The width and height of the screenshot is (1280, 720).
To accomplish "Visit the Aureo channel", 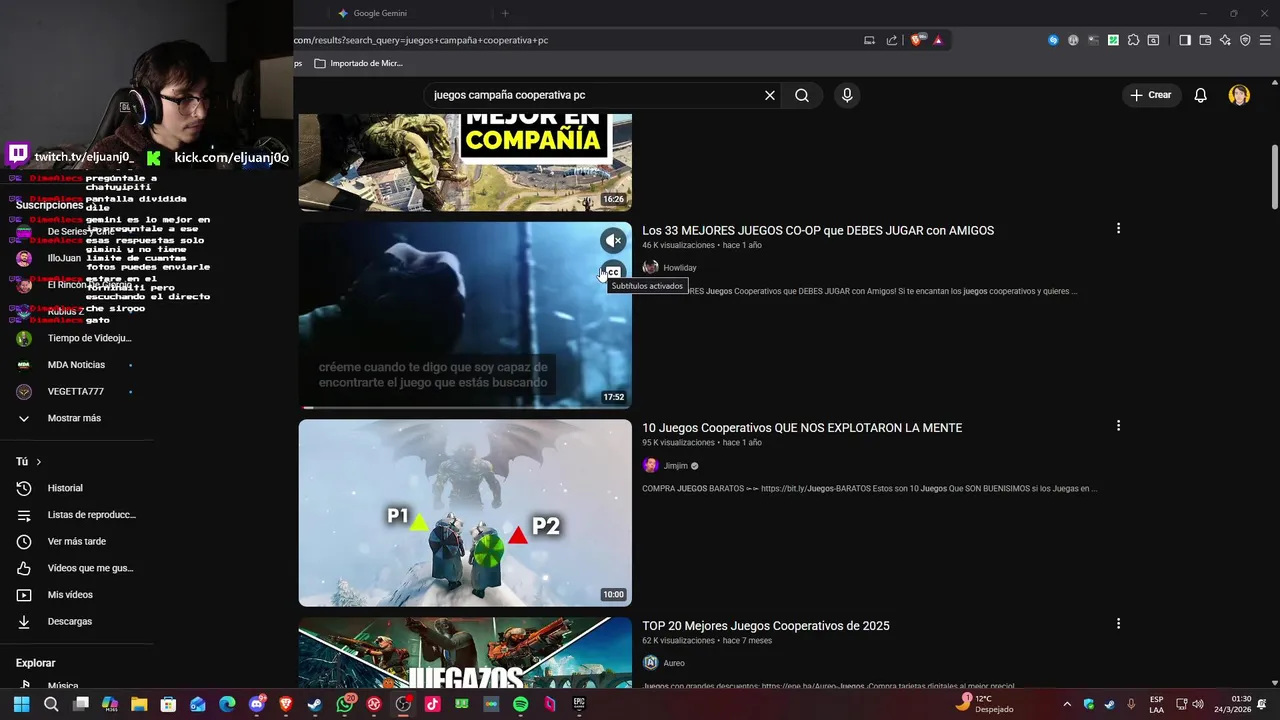I will tap(674, 663).
